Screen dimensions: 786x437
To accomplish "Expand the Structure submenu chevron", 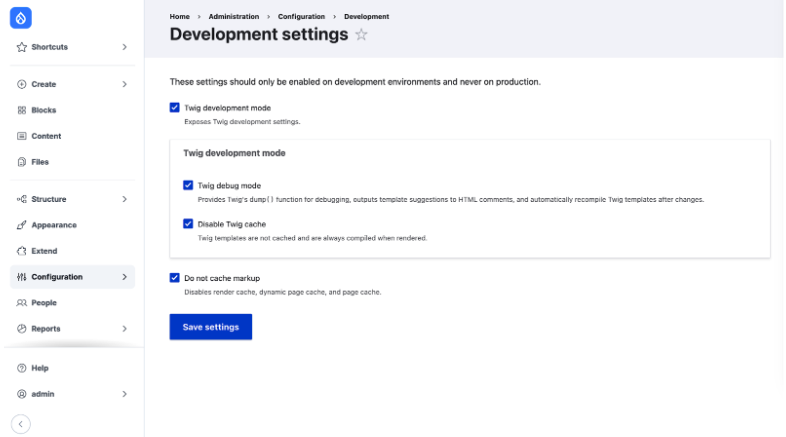I will [x=124, y=199].
